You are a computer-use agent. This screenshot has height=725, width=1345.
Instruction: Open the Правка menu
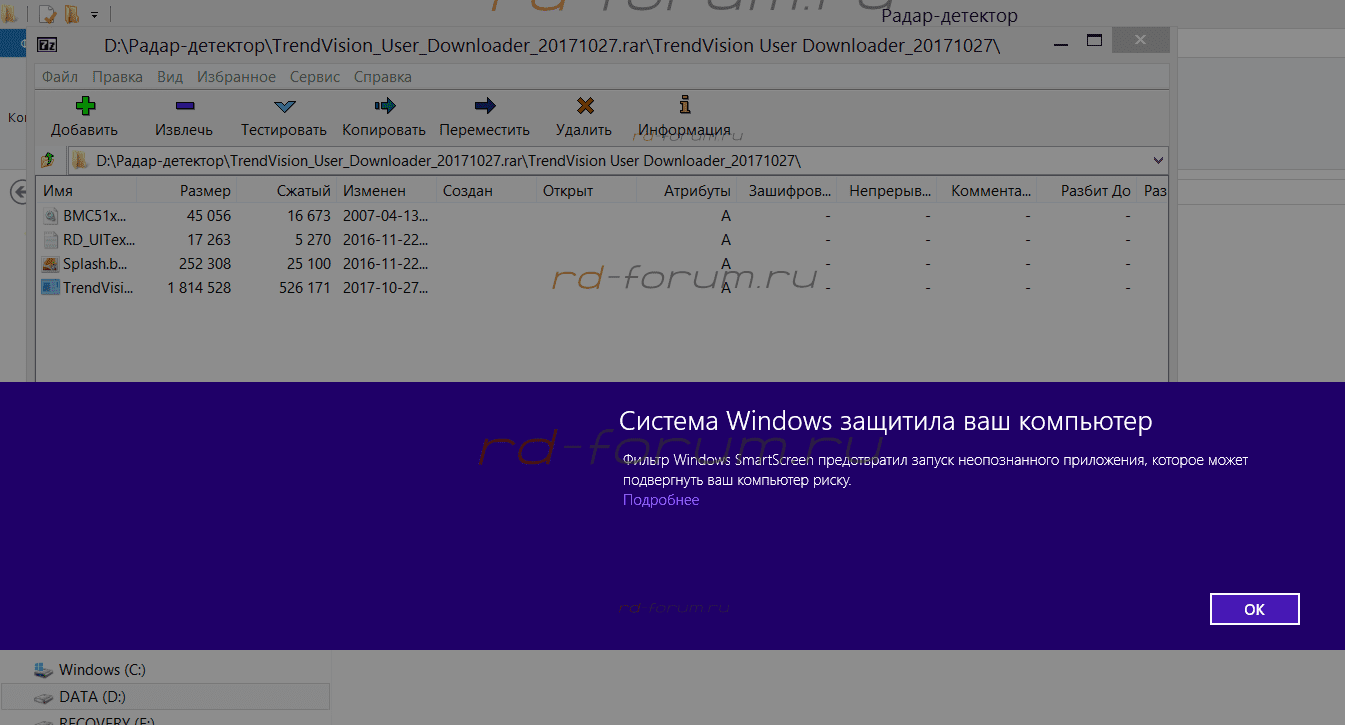117,77
